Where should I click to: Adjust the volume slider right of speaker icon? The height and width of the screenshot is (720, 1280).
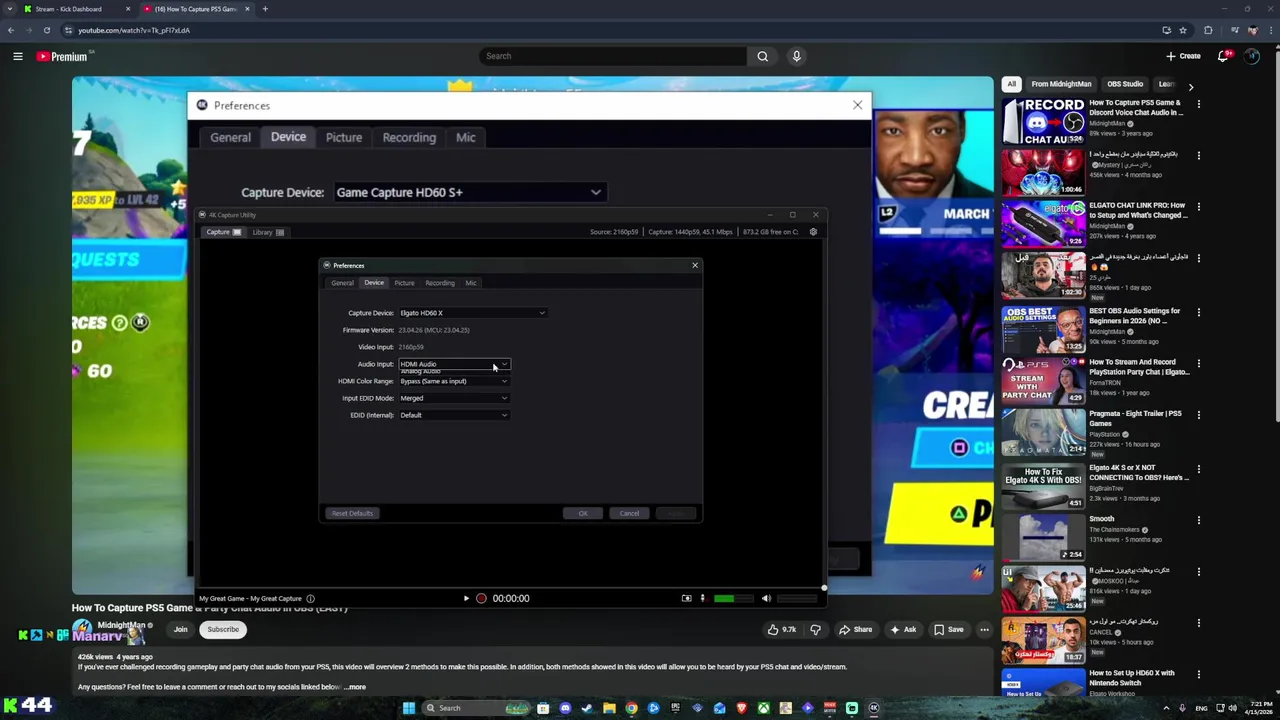coord(797,598)
